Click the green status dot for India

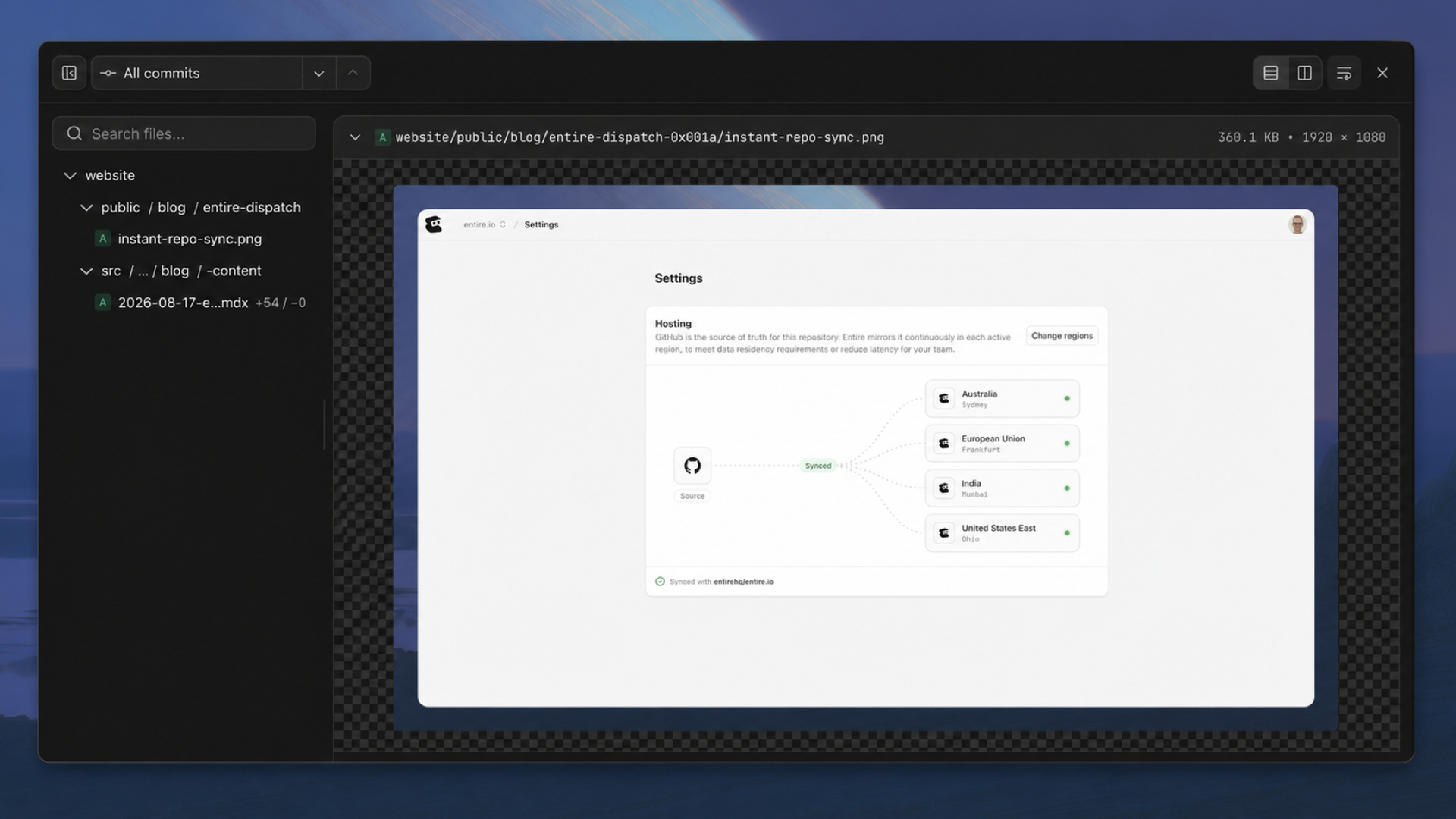point(1067,488)
